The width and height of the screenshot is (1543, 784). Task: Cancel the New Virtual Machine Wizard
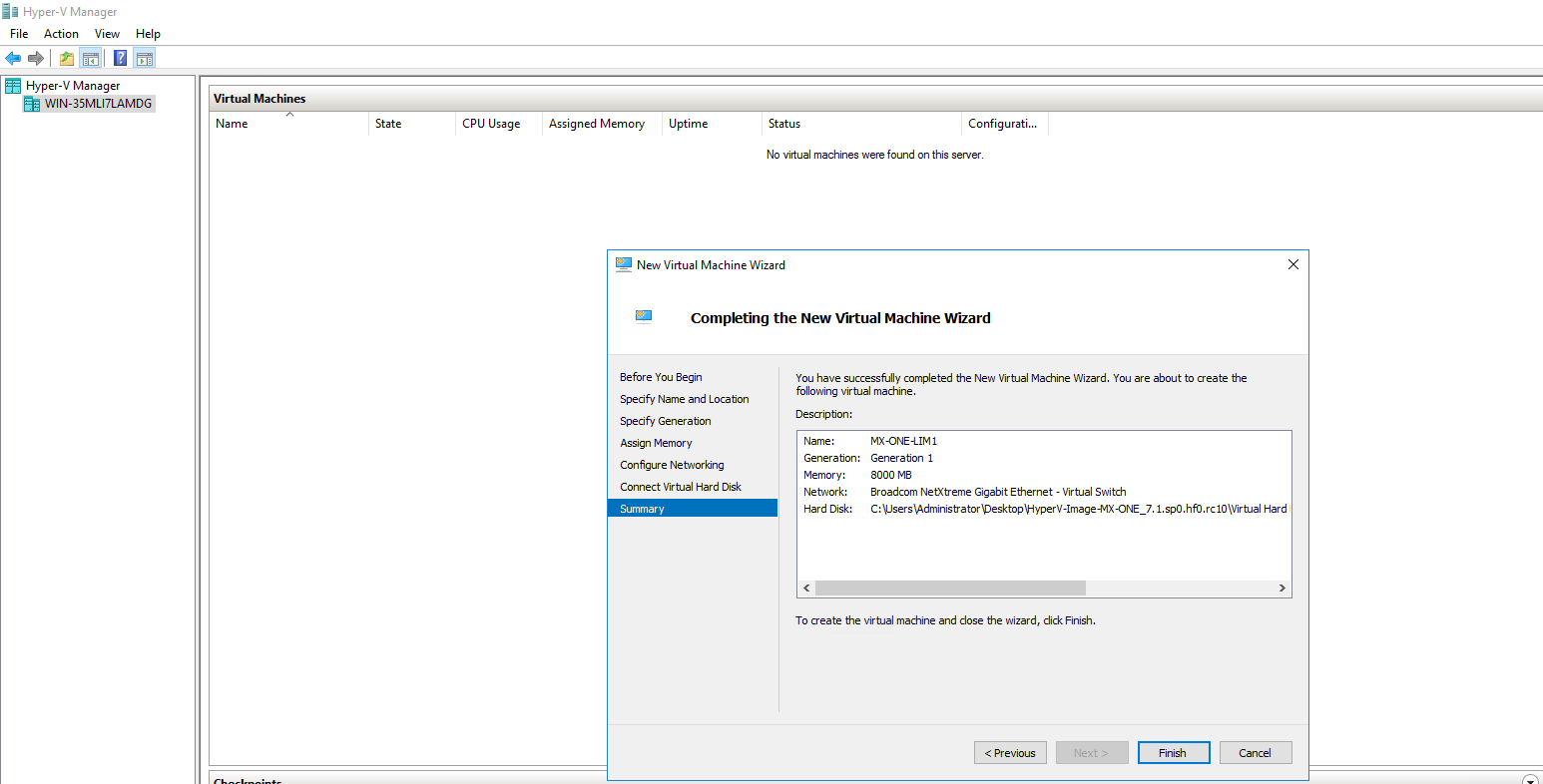pos(1255,753)
